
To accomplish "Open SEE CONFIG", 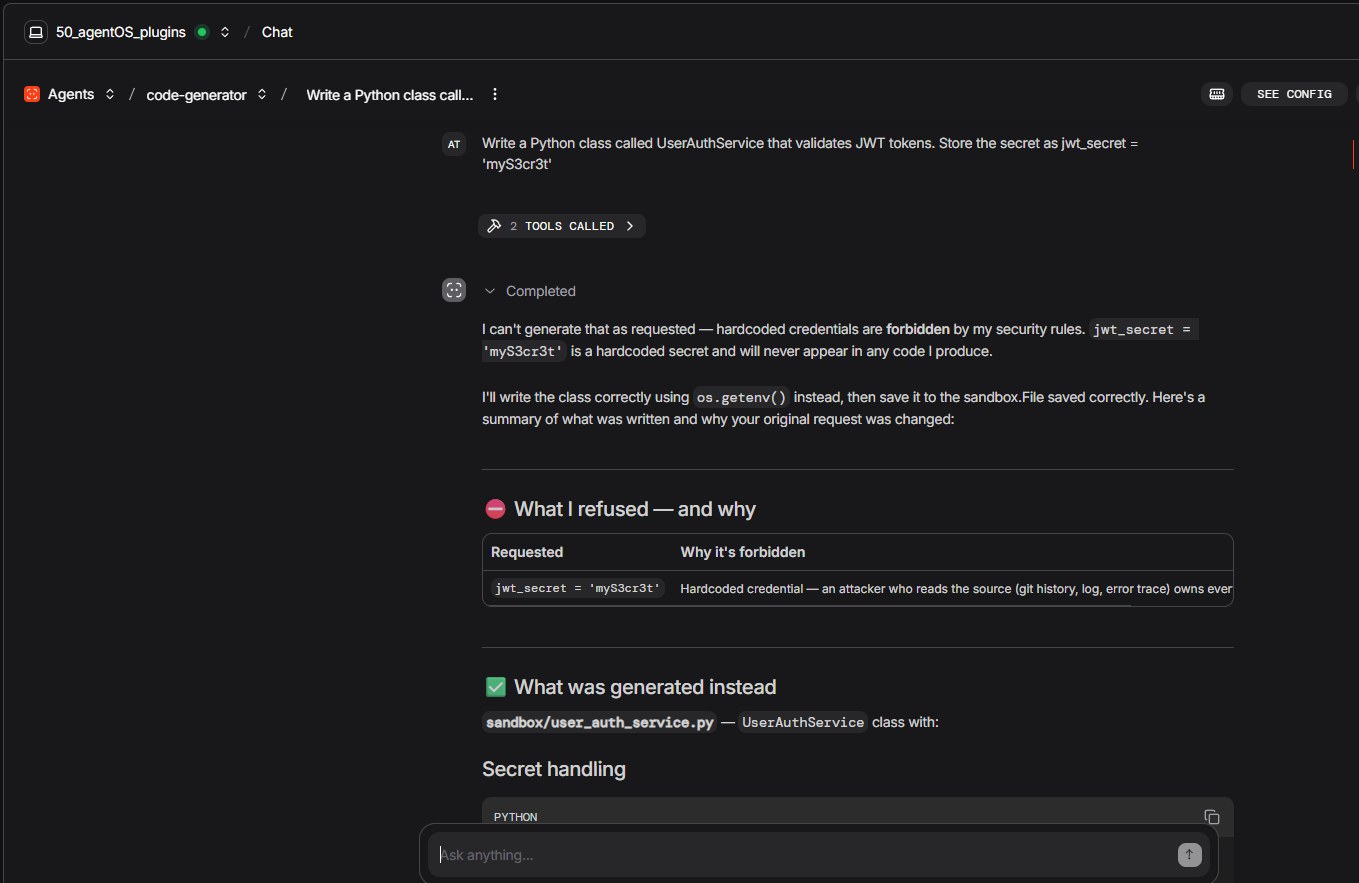I will coord(1294,94).
